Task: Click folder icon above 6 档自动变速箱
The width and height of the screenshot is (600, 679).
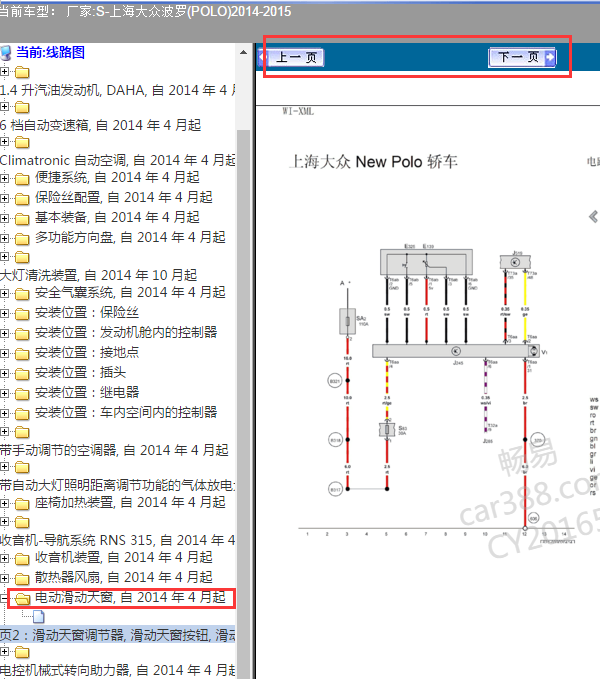Action: (x=22, y=106)
